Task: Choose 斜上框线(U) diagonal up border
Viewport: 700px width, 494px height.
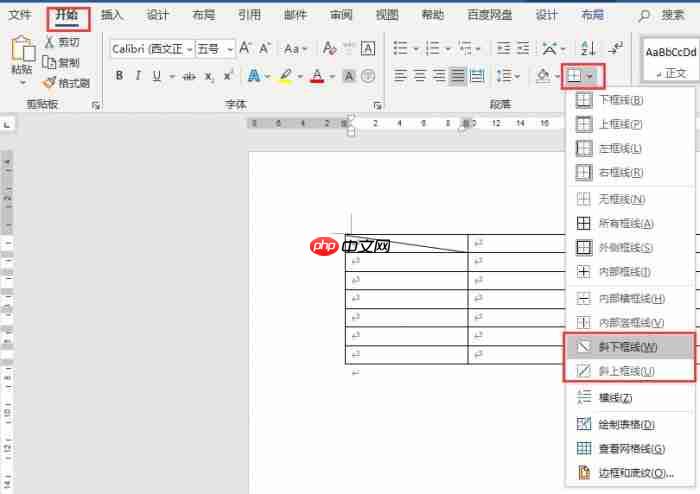Action: click(630, 371)
